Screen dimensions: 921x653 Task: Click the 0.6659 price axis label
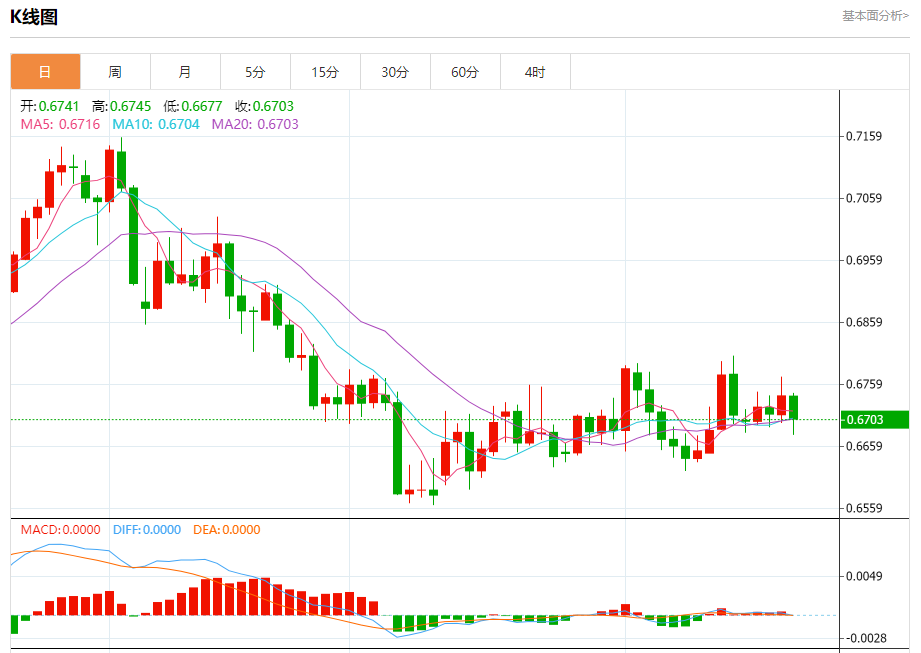coord(863,446)
